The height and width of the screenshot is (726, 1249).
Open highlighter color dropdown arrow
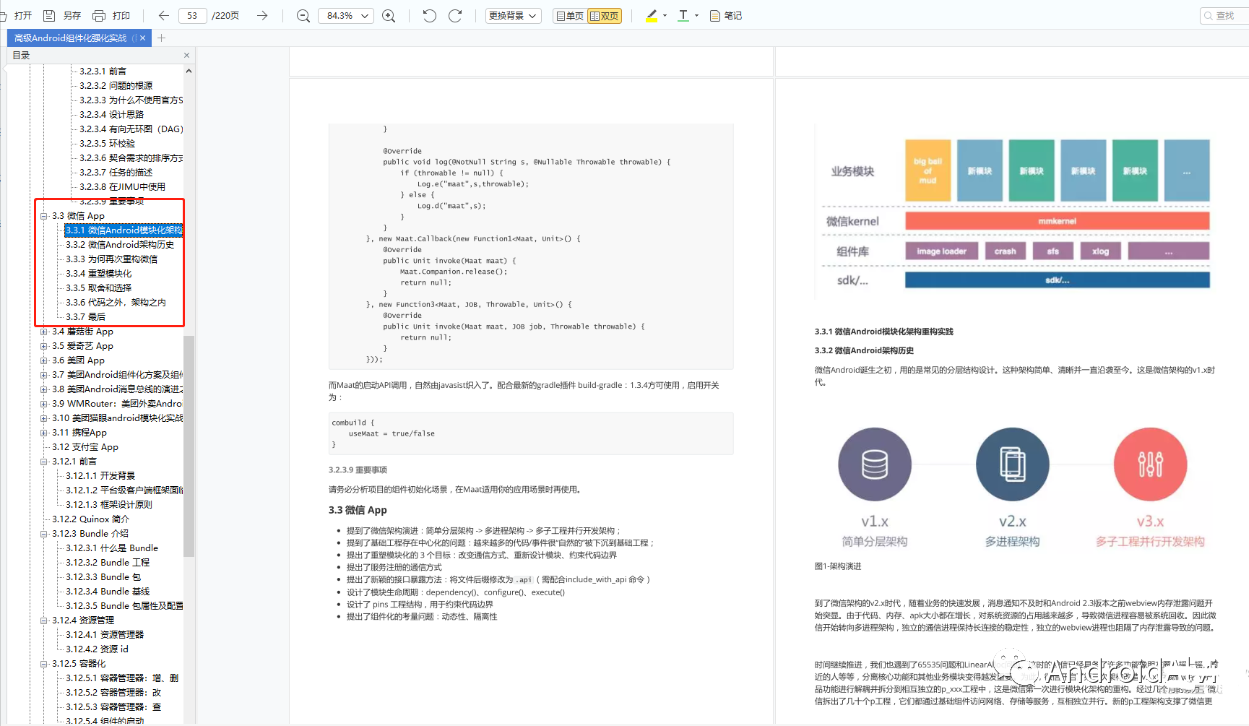click(x=666, y=16)
